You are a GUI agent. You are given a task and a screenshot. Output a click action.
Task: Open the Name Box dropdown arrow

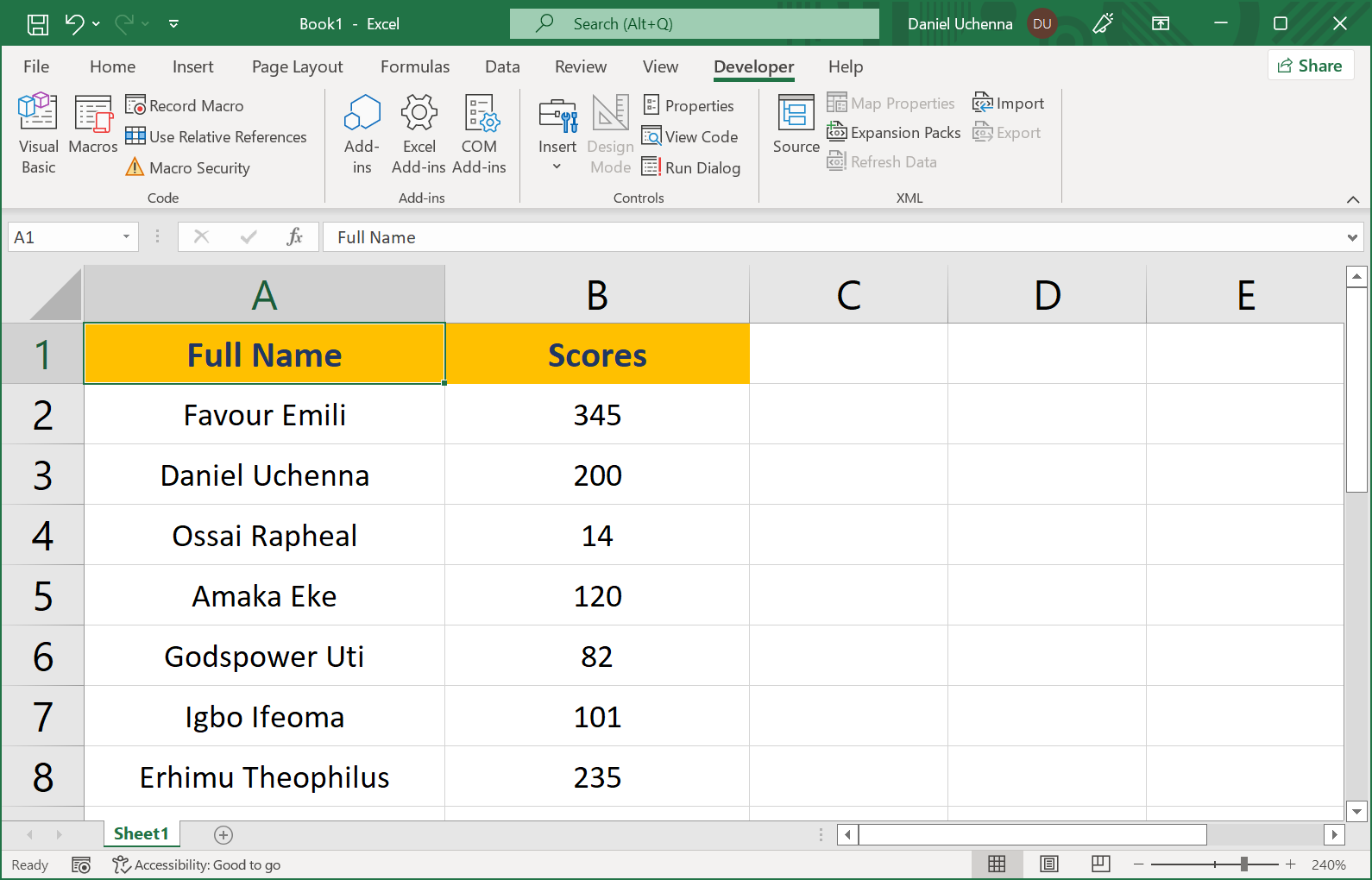(126, 237)
